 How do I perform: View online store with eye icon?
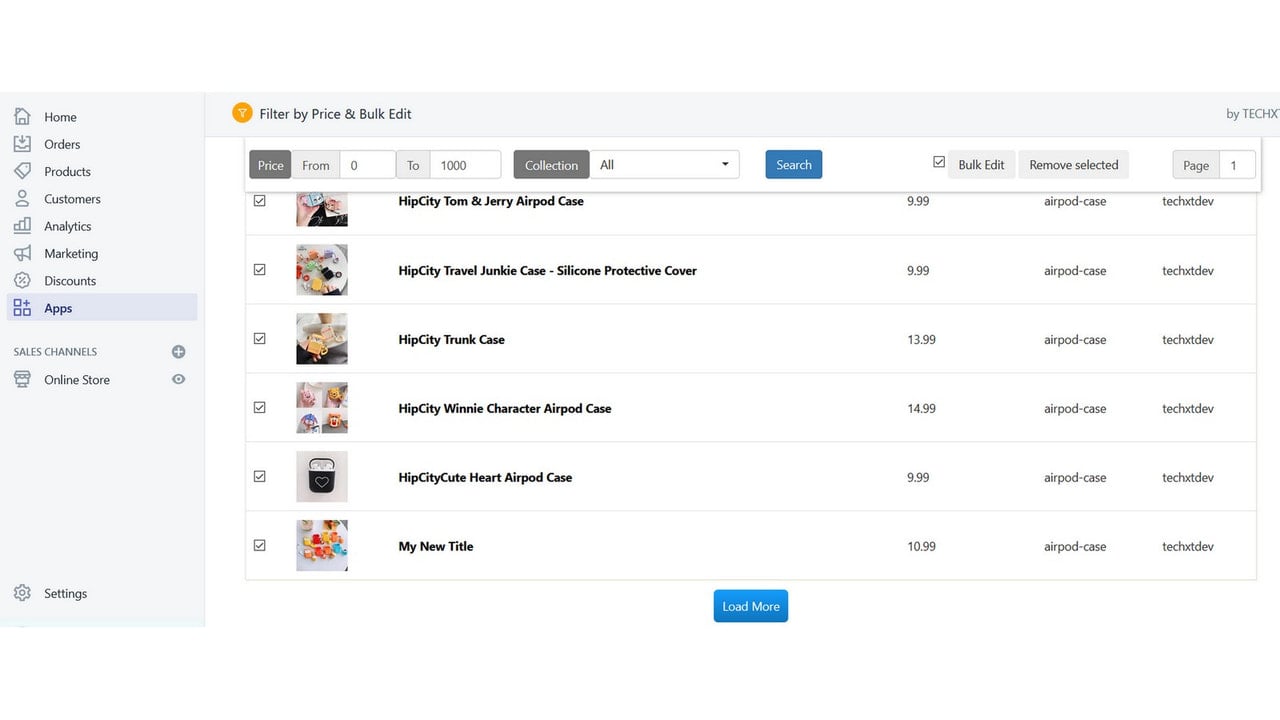pos(178,380)
